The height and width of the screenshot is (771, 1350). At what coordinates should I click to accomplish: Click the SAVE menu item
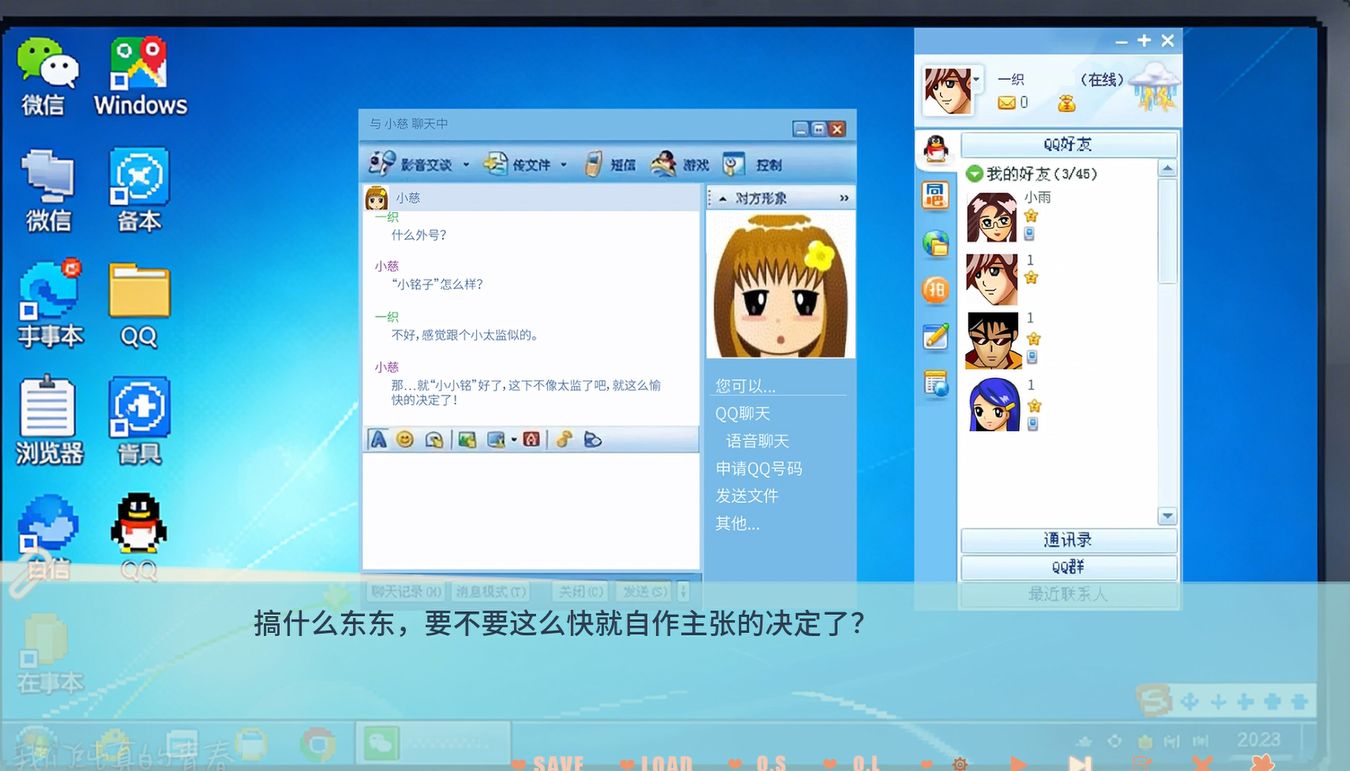558,764
